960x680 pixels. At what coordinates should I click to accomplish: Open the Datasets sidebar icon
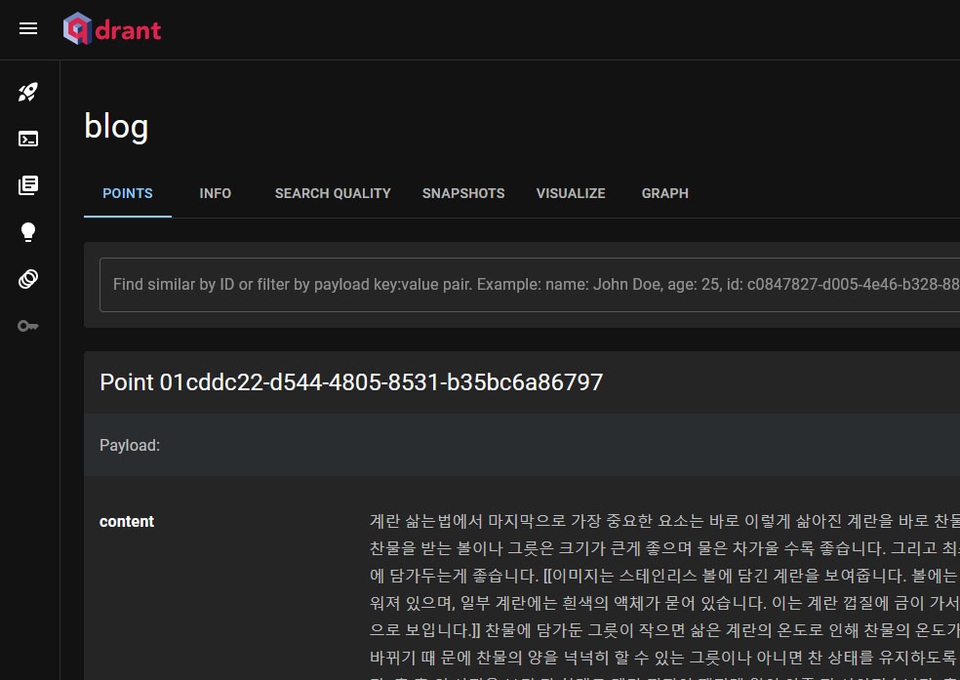(x=28, y=279)
